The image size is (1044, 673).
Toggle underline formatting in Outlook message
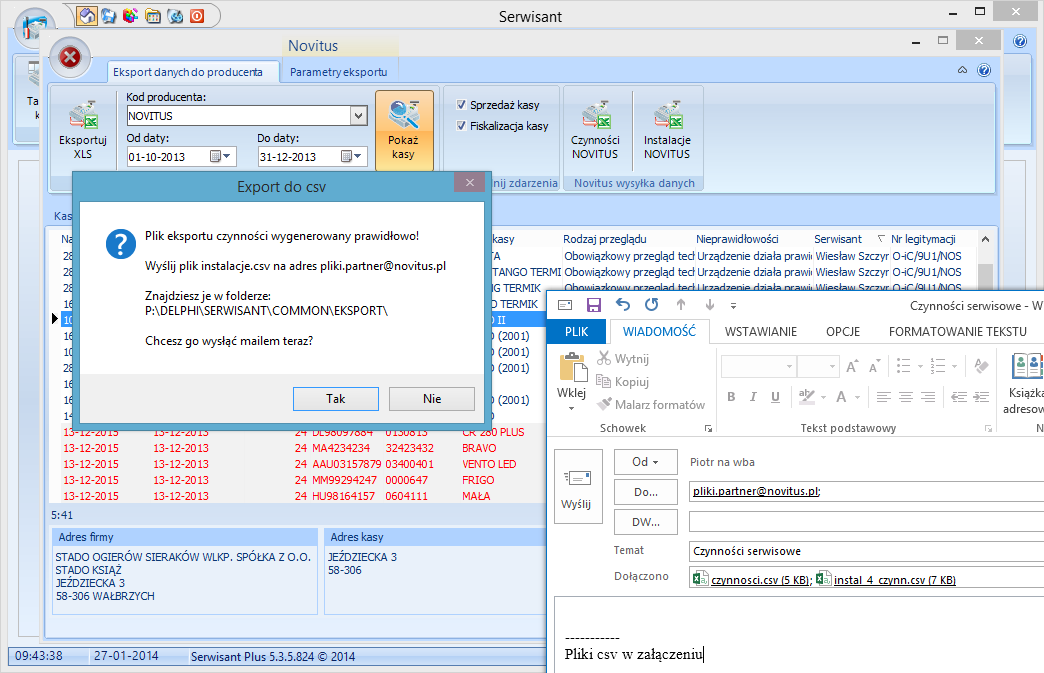pyautogui.click(x=775, y=397)
